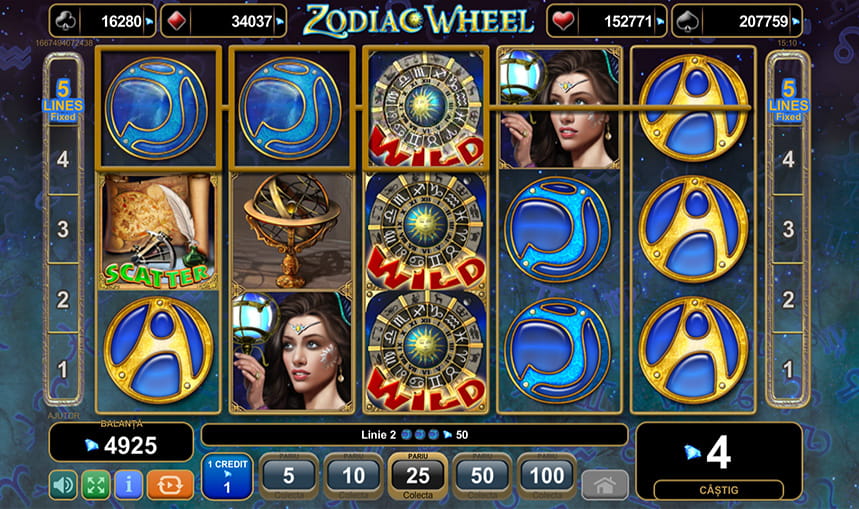
Task: Select line 2 on right line indicator
Action: [x=788, y=300]
